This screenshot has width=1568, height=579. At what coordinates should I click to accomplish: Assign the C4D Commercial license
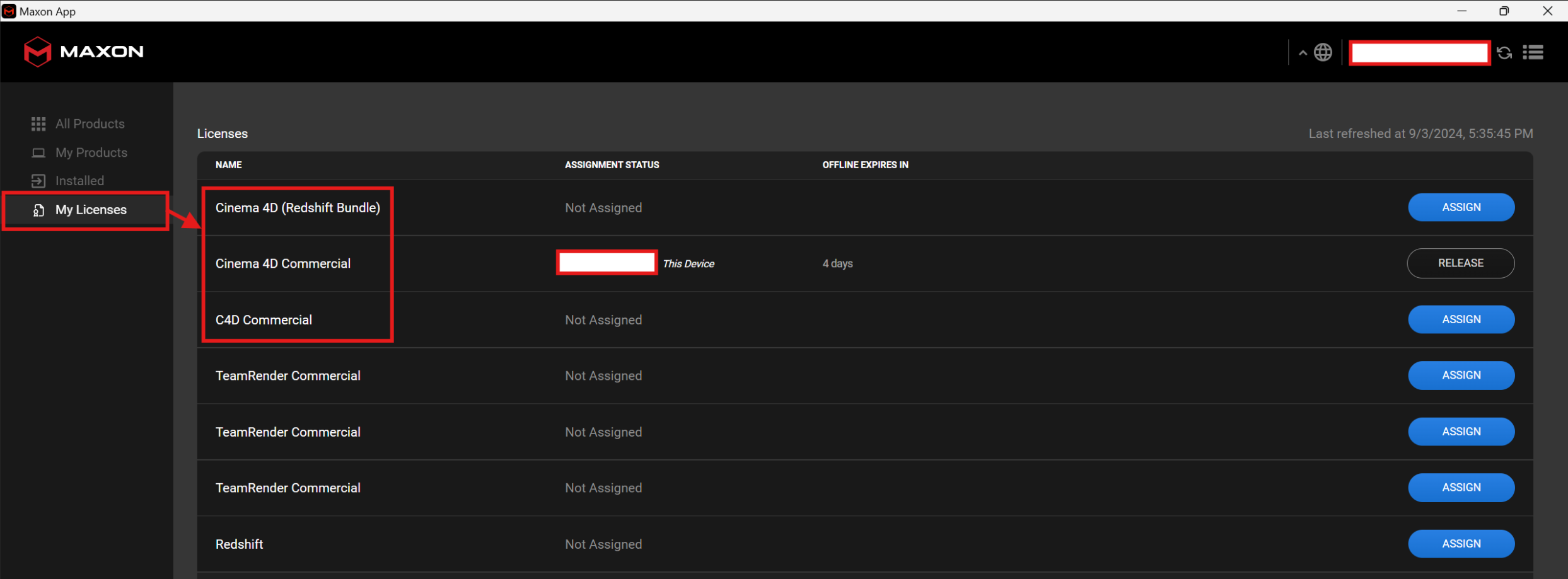pyautogui.click(x=1461, y=319)
